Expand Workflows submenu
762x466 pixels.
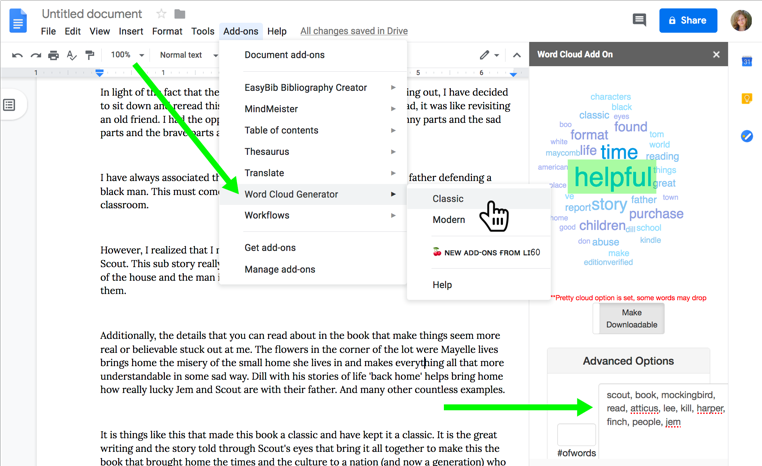coord(313,215)
